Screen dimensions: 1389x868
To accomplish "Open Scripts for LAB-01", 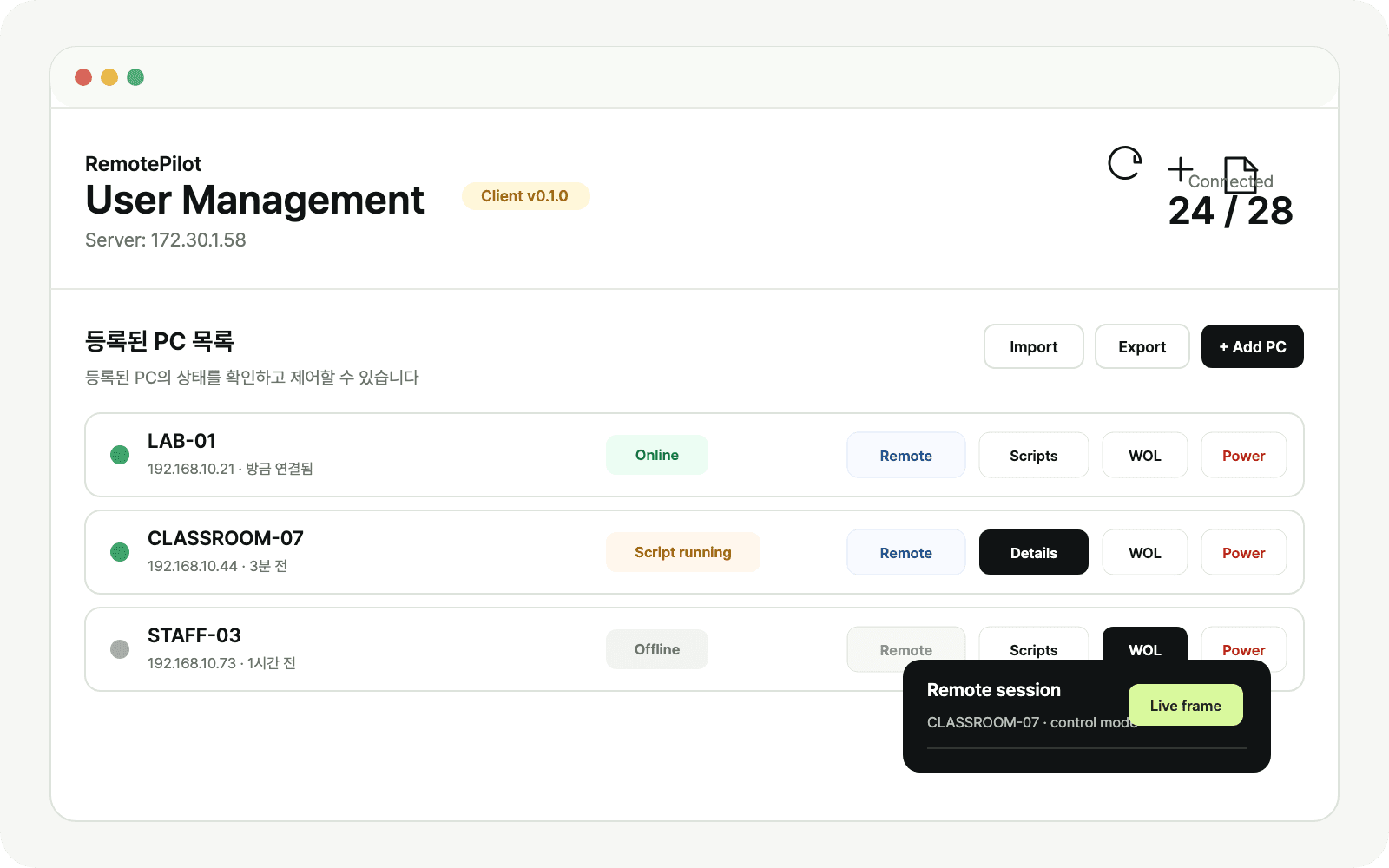I will pyautogui.click(x=1034, y=455).
